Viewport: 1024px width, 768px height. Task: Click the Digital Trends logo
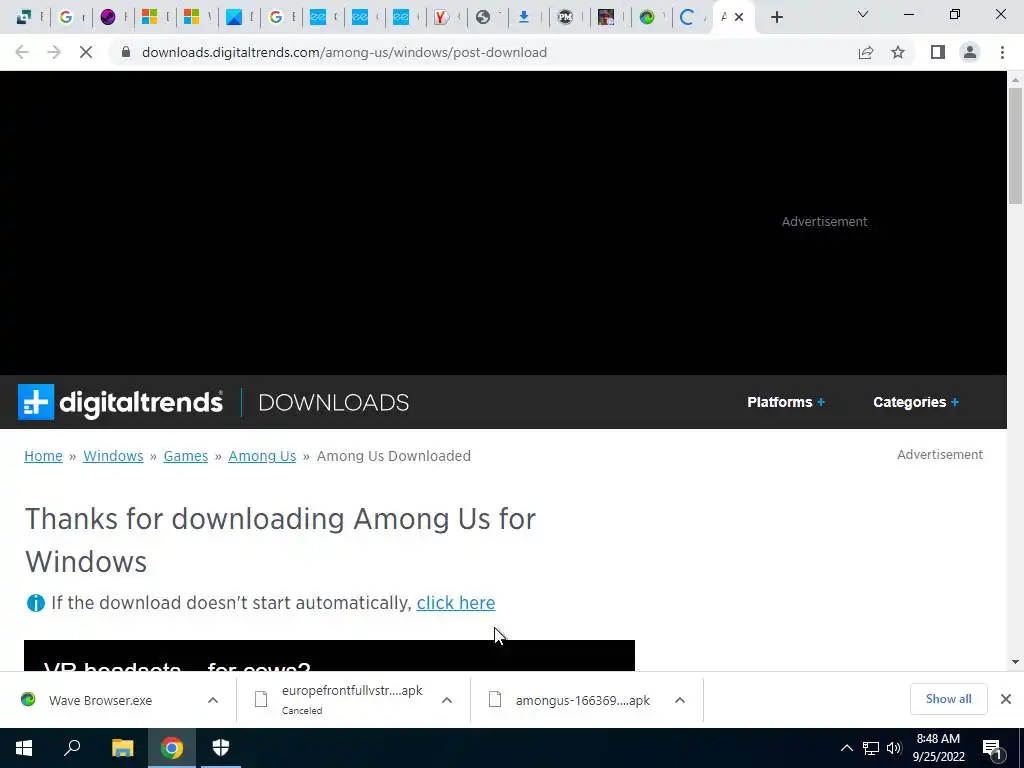(x=120, y=402)
